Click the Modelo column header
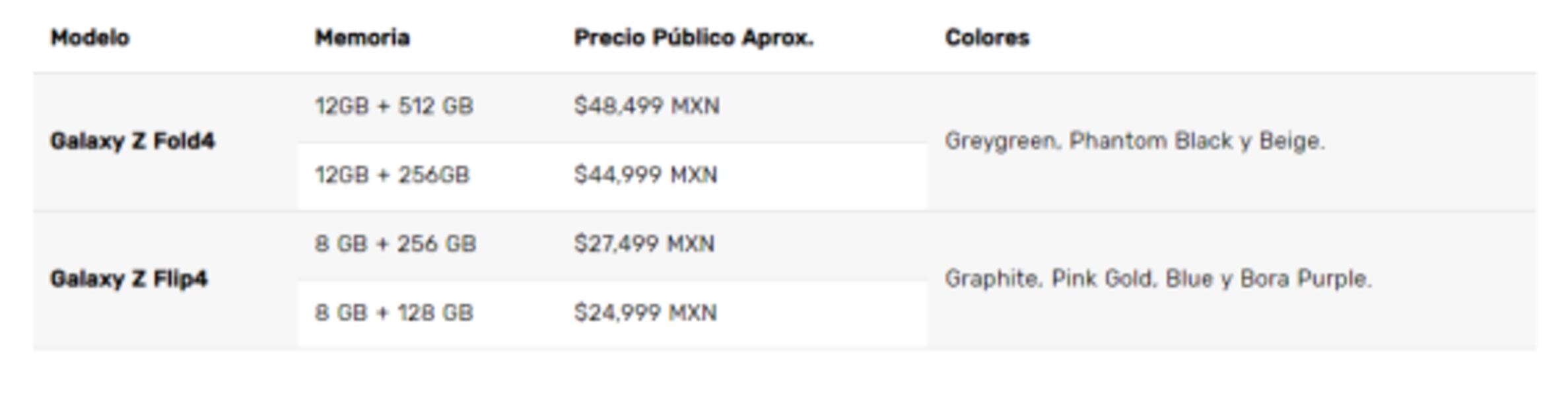The width and height of the screenshot is (1568, 409). pos(90,38)
